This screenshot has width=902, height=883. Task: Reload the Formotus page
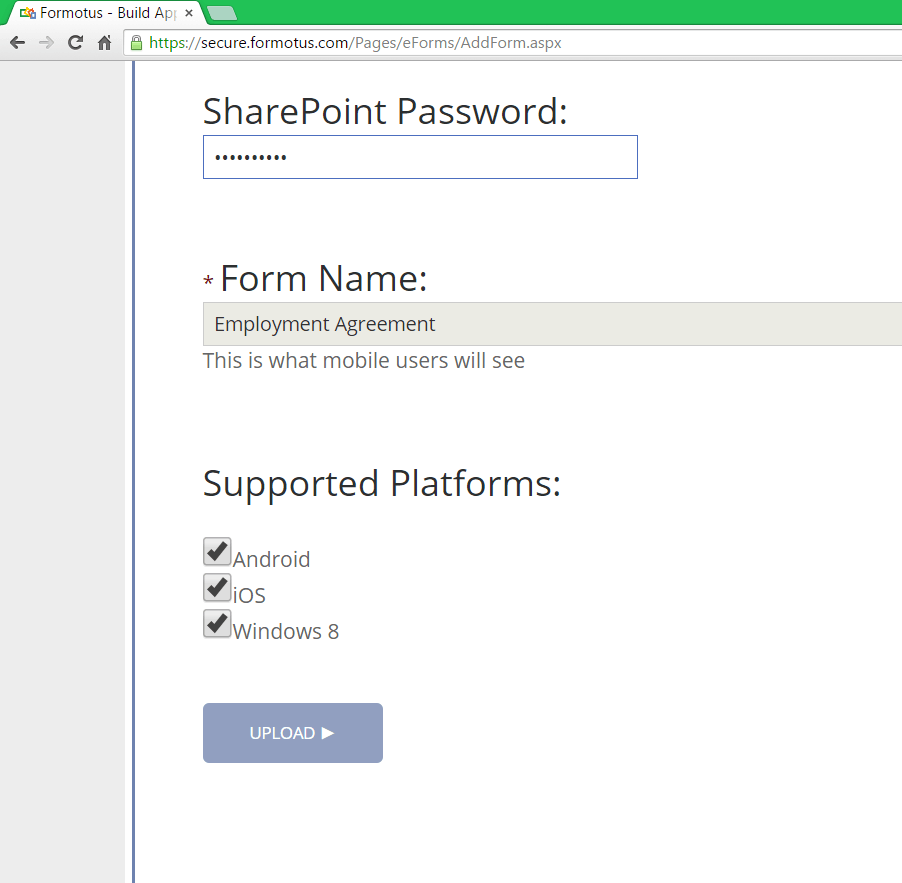pos(75,43)
